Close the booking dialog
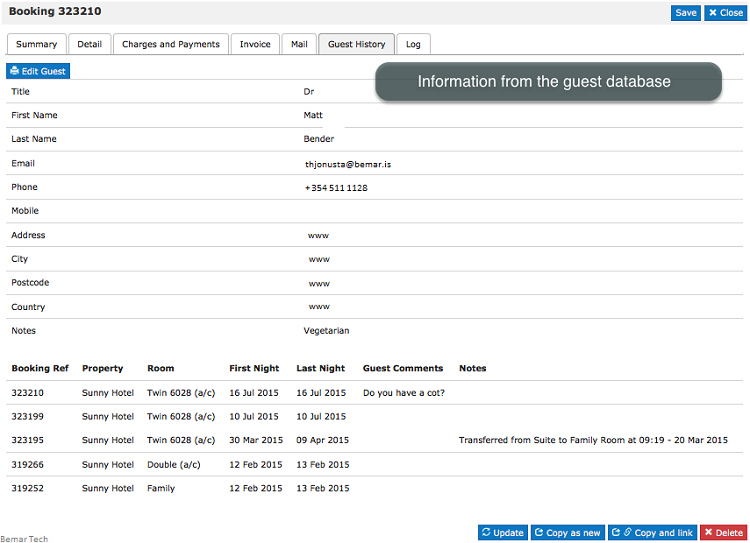 pos(726,13)
